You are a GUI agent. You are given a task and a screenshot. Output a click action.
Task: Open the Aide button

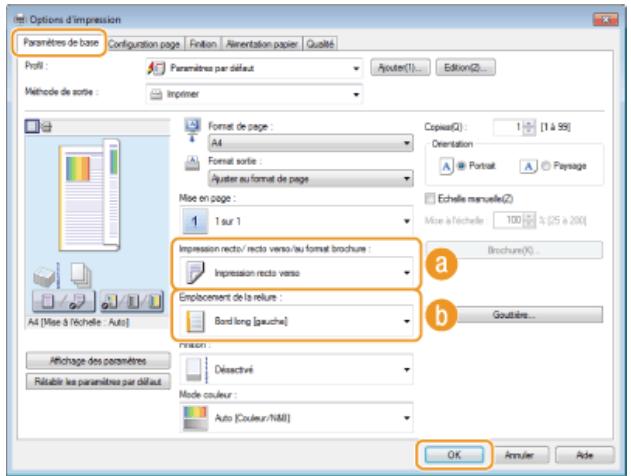[x=585, y=455]
